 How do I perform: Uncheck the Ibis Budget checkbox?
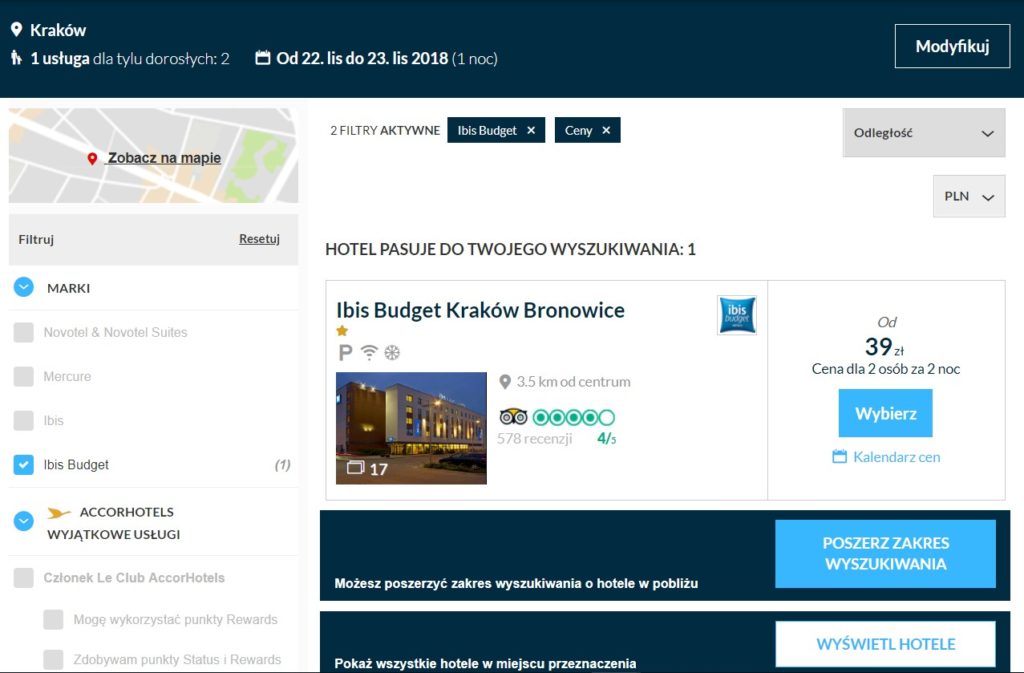click(x=24, y=465)
